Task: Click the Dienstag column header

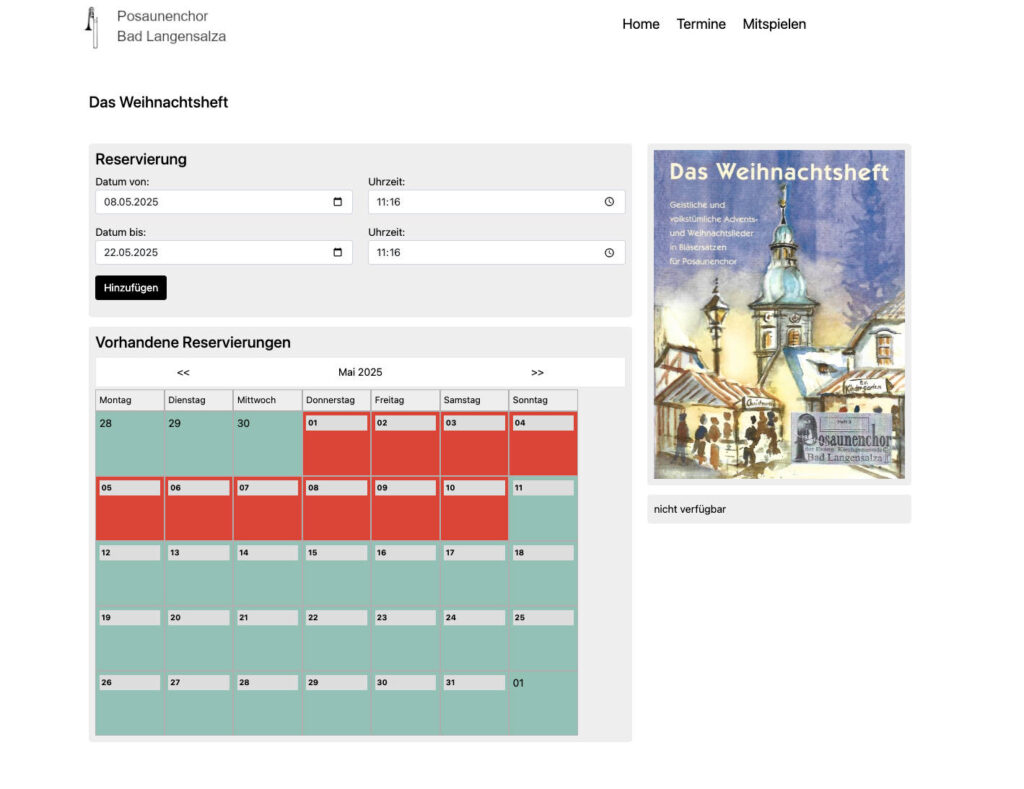Action: [x=199, y=400]
